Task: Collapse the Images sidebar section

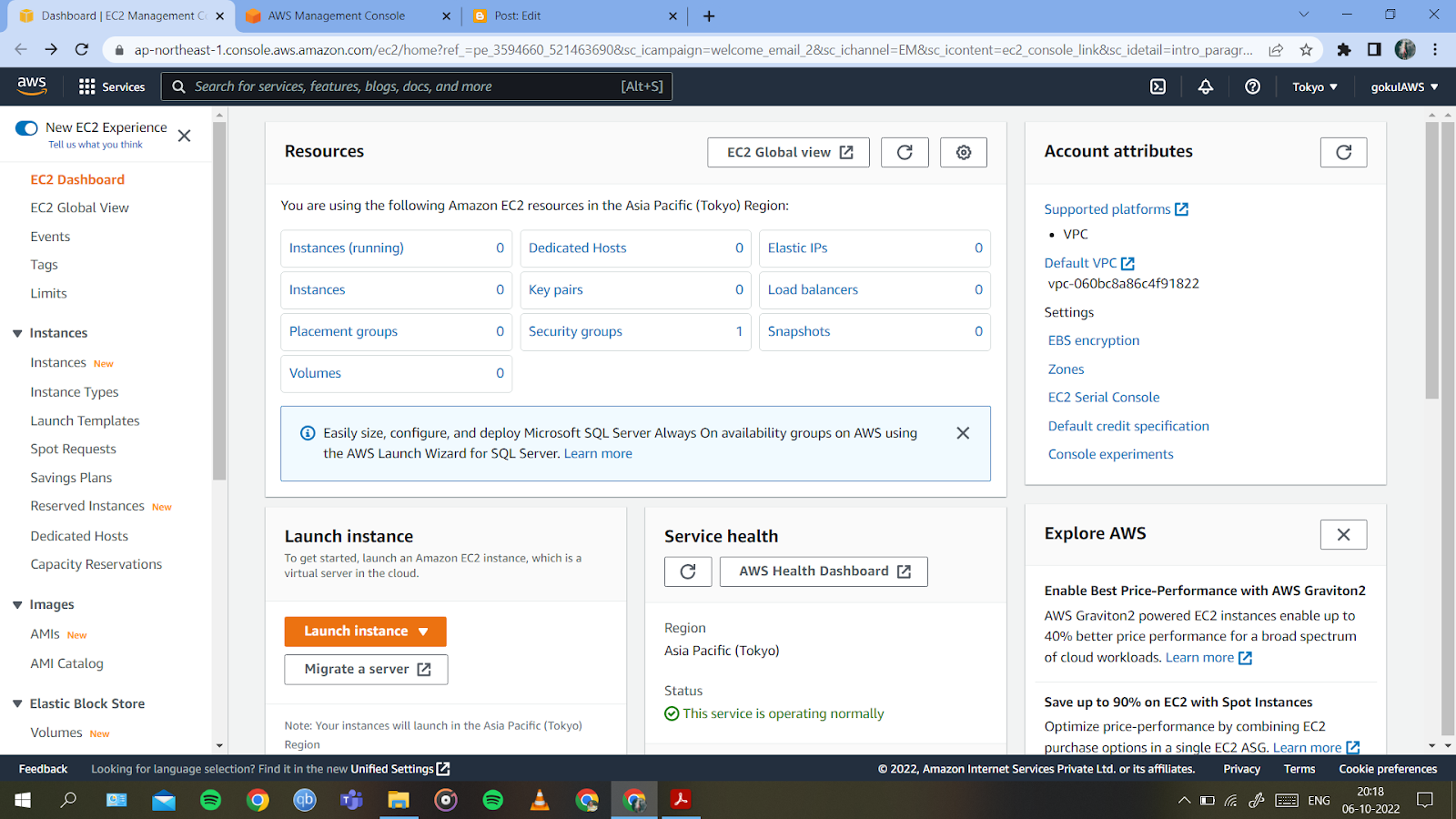Action: (17, 605)
